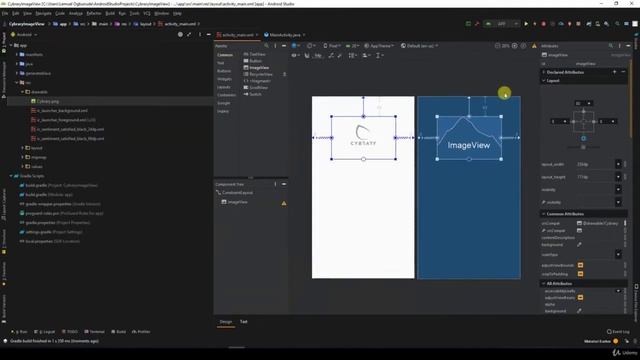640x360 pixels.
Task: Change orientation for preview
Action: 311,46
